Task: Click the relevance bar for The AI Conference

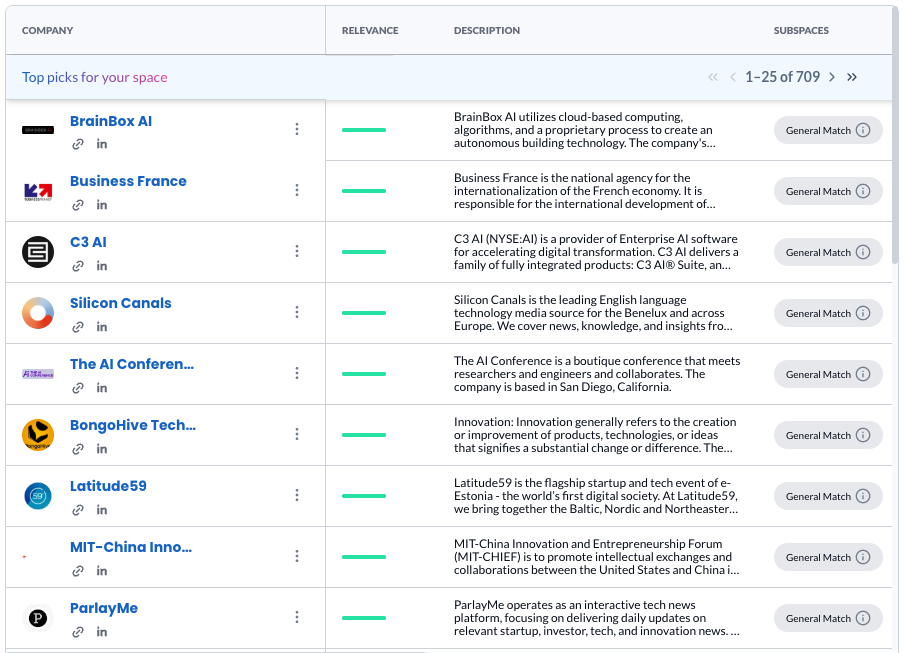Action: click(x=364, y=374)
